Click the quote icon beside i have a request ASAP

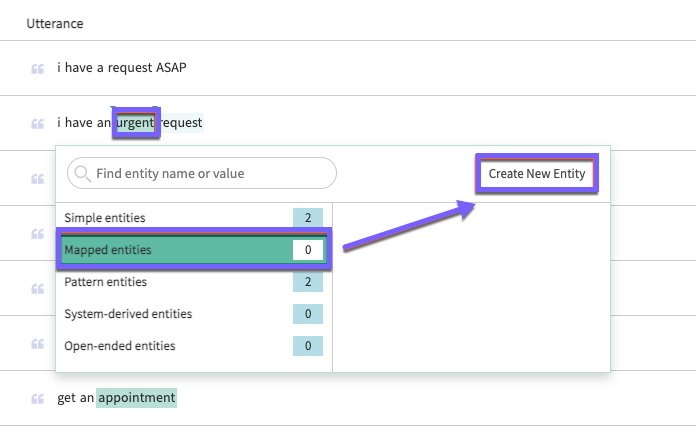pos(38,69)
